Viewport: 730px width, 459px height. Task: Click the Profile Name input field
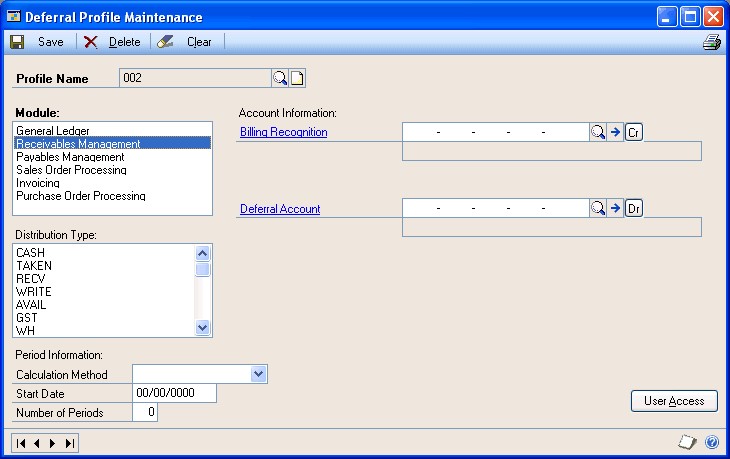click(x=195, y=78)
